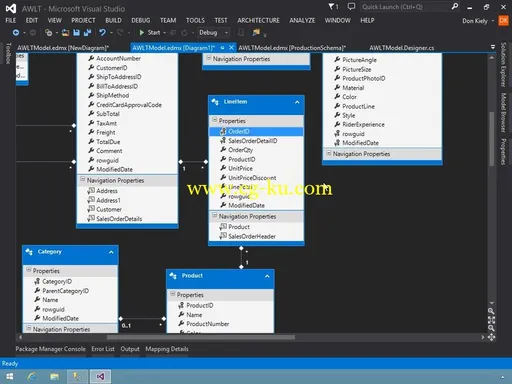The image size is (512, 384).
Task: Collapse LineItem Navigation Properties section
Action: (x=215, y=215)
